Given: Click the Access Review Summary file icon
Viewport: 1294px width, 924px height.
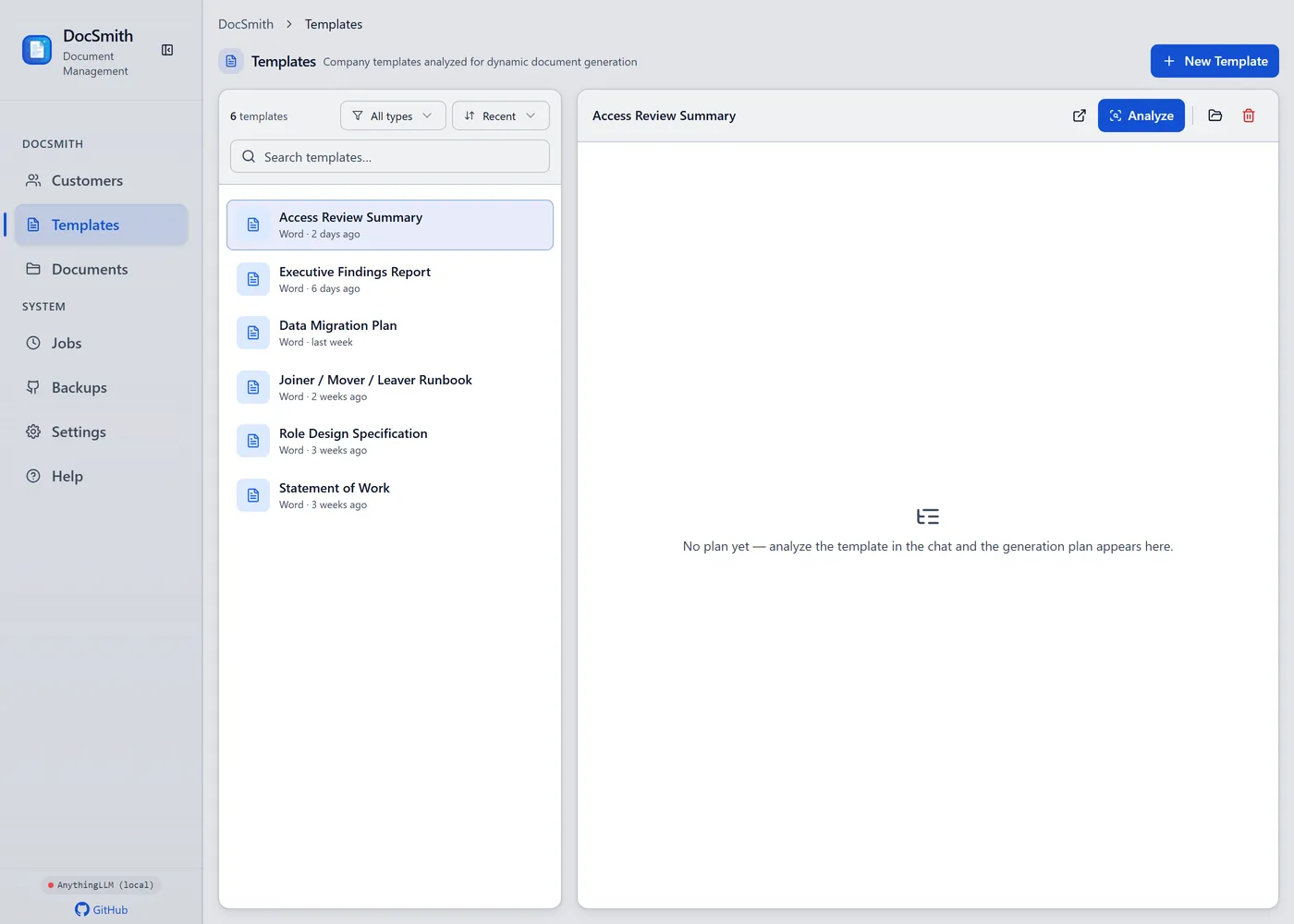Looking at the screenshot, I should [253, 225].
